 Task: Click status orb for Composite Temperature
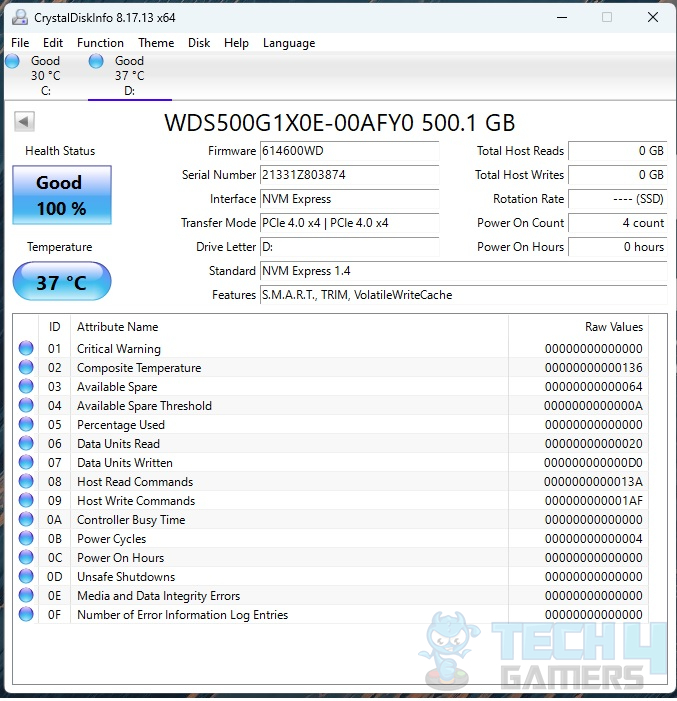(x=26, y=367)
